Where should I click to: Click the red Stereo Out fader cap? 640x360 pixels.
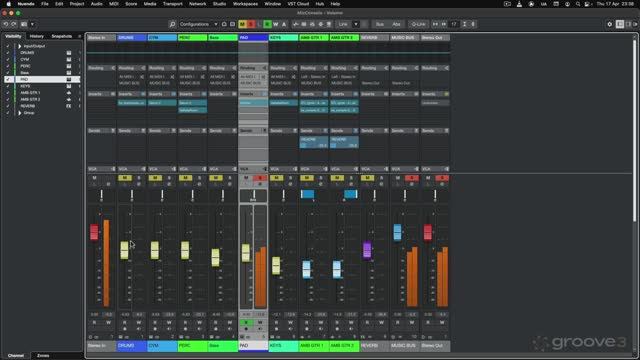428,232
